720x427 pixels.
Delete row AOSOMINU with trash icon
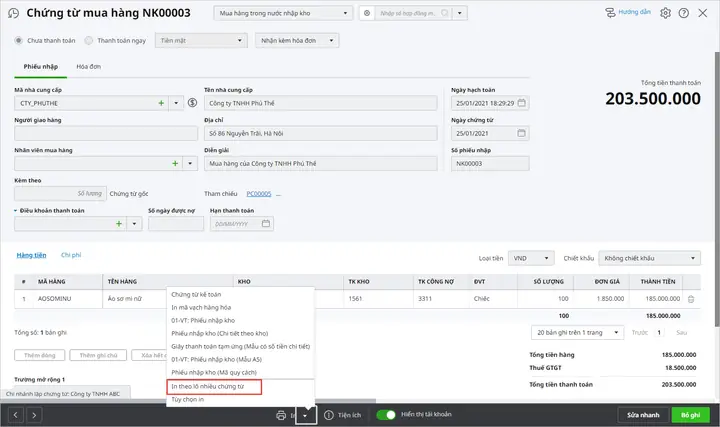[x=691, y=299]
